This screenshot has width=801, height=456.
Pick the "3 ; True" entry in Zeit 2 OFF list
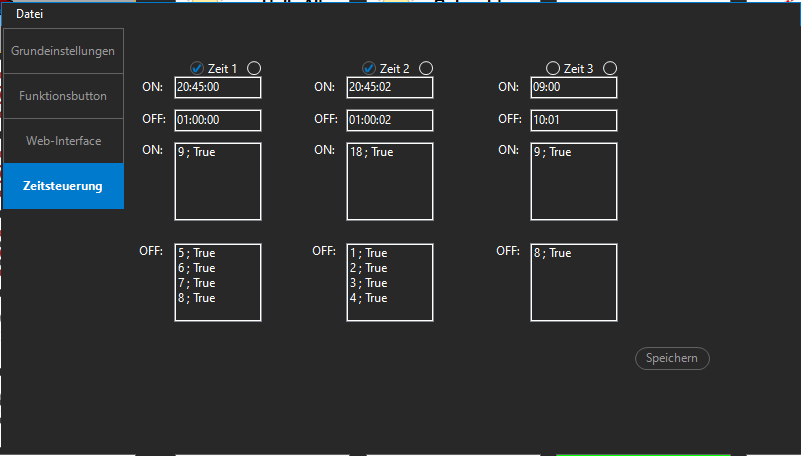click(368, 283)
